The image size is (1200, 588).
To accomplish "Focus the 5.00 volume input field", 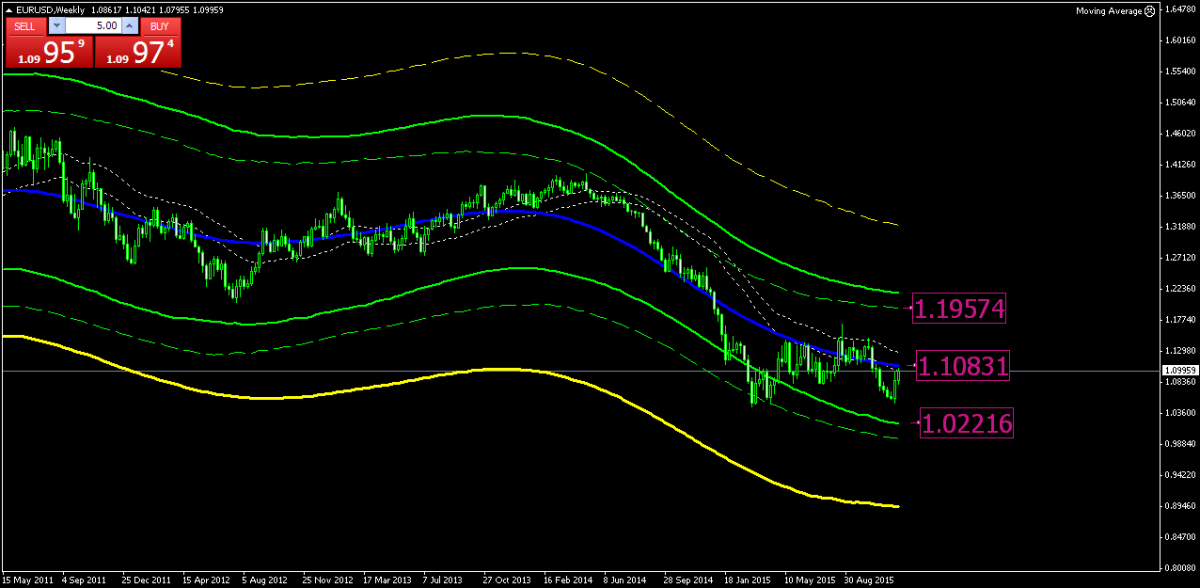I will 94,25.
